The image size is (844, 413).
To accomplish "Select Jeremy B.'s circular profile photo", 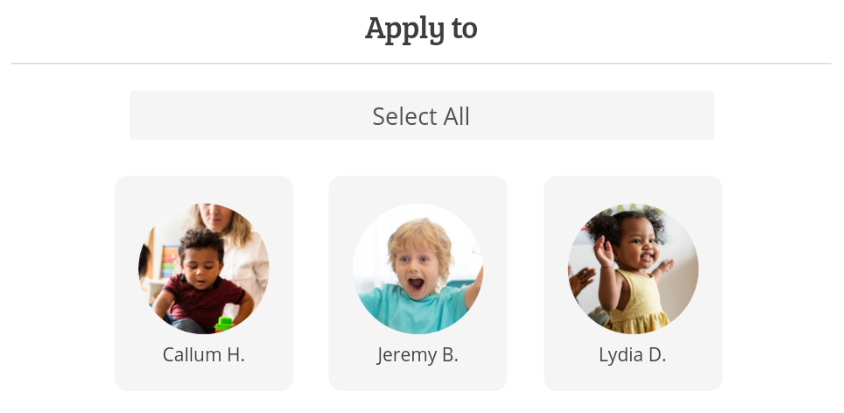I will (417, 268).
